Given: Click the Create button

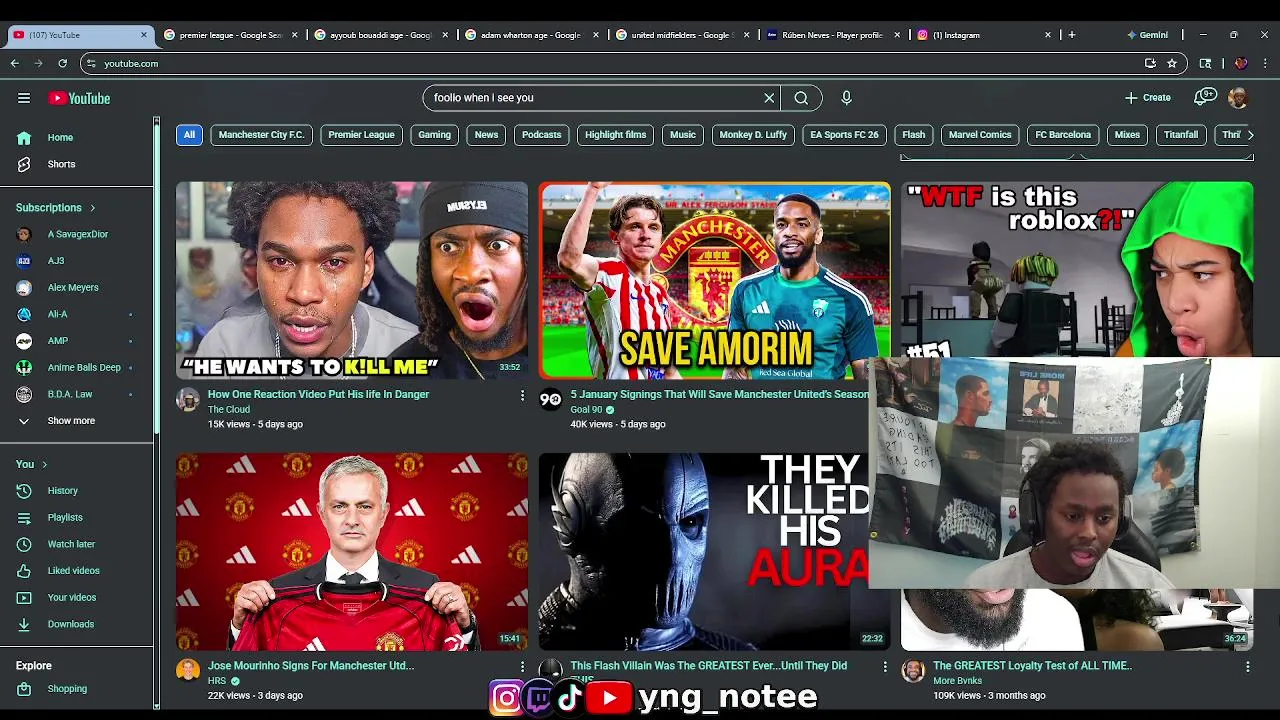Looking at the screenshot, I should click(1148, 98).
